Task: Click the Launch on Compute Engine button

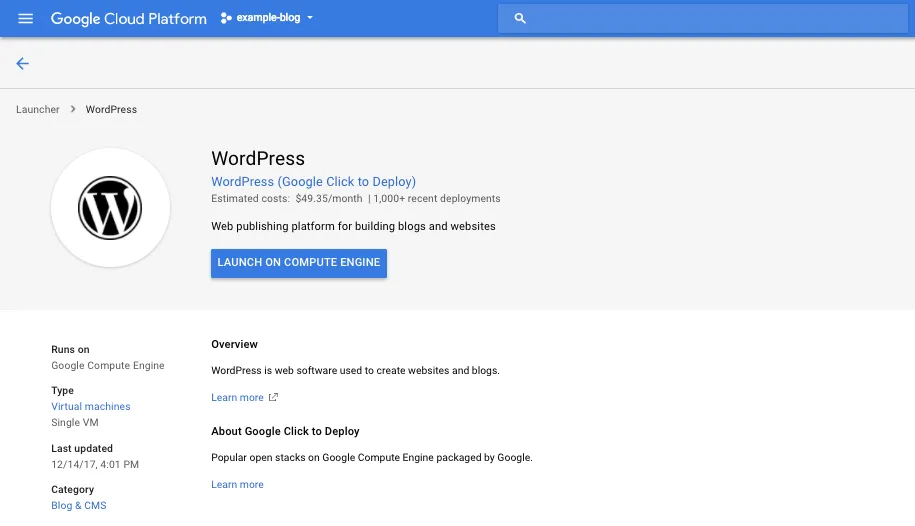Action: (299, 263)
